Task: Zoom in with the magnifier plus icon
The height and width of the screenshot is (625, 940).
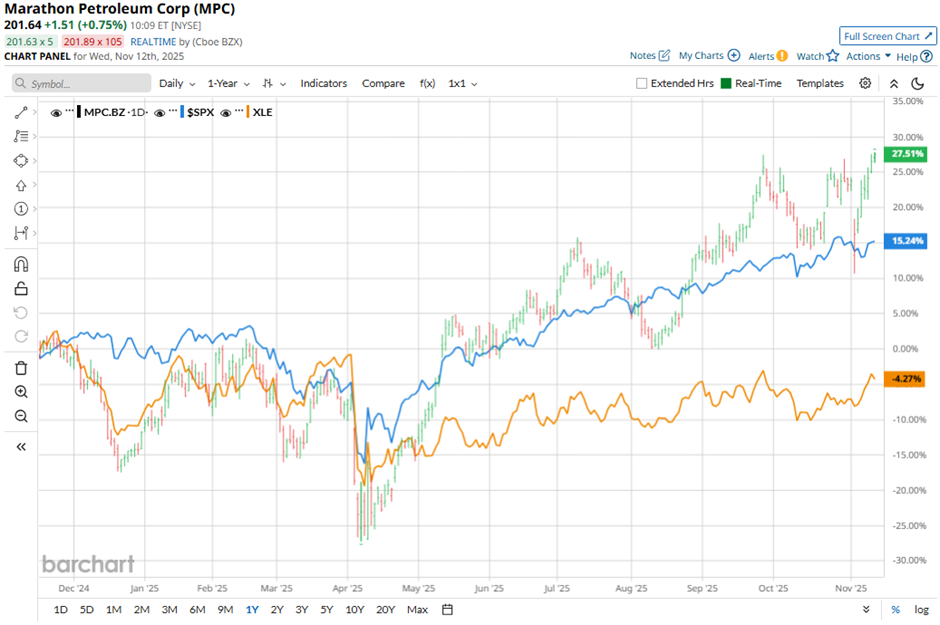Action: [x=21, y=392]
